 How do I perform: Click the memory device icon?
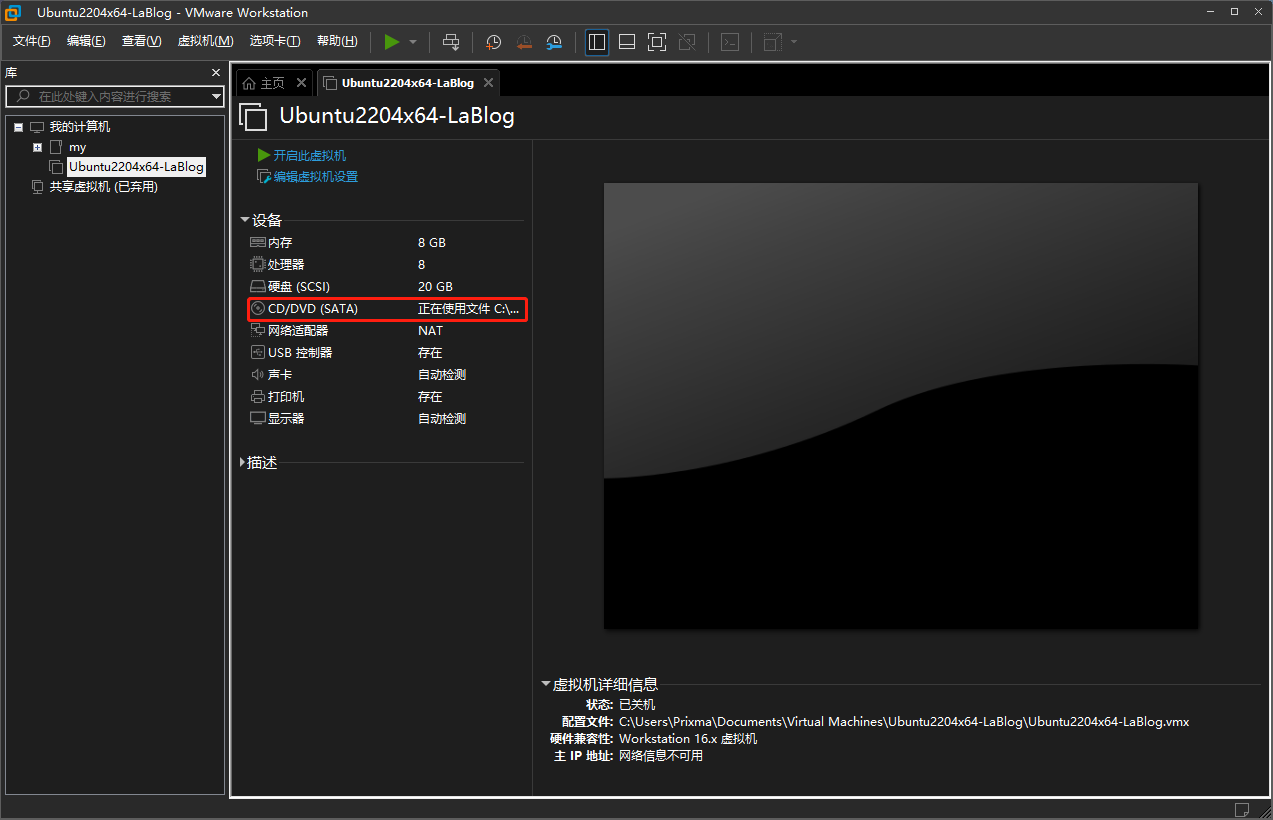[257, 243]
